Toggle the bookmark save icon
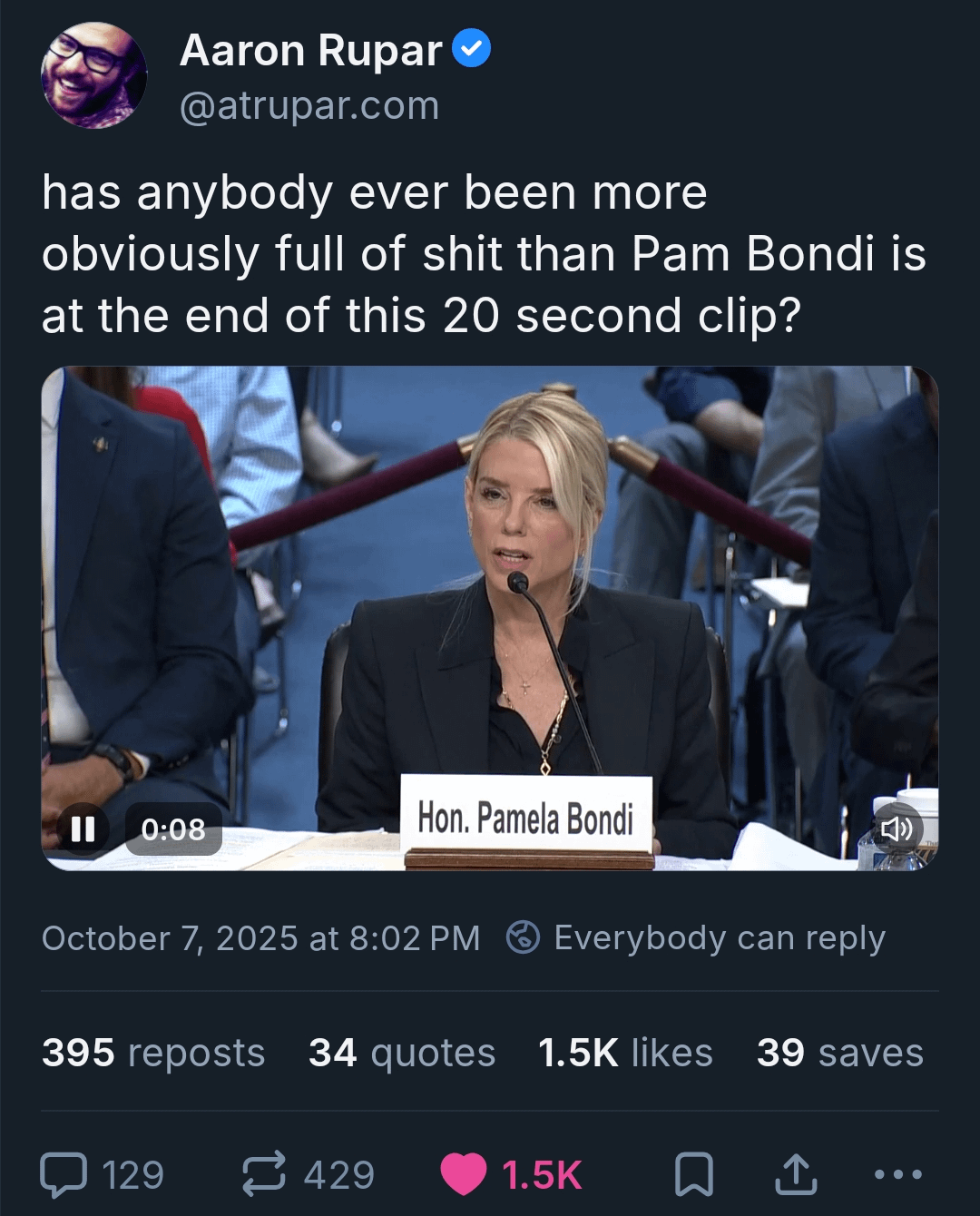 pos(694,1174)
